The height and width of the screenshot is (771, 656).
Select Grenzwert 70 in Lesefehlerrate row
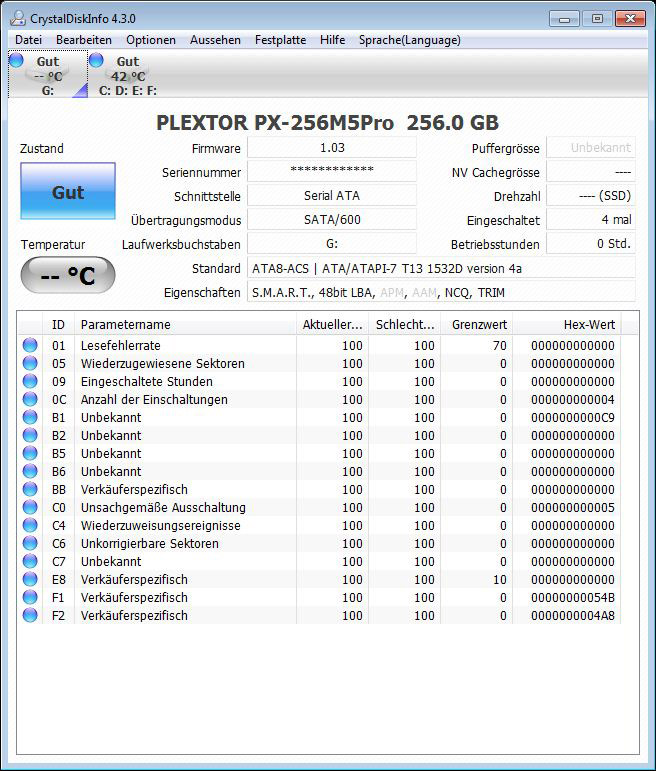(500, 346)
